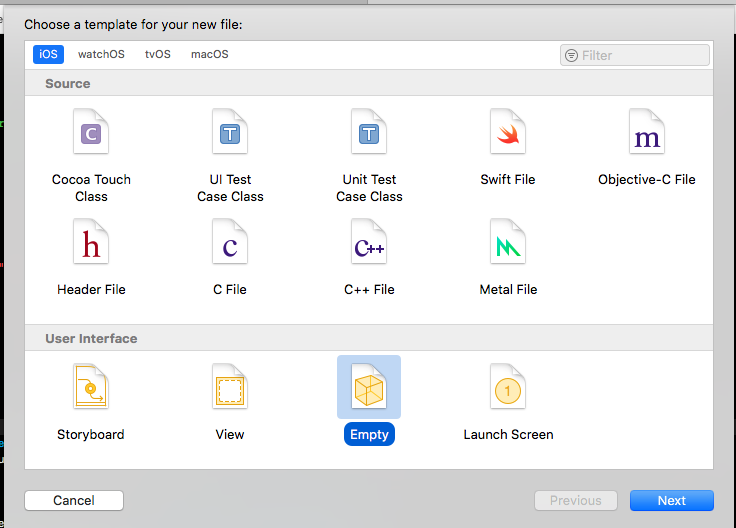Click inside the Filter search field
Screen dimensions: 736x528
[x=635, y=55]
